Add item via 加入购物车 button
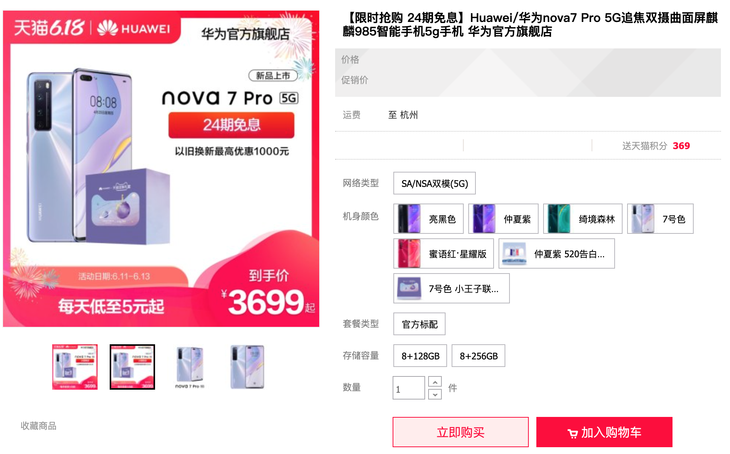 (604, 432)
